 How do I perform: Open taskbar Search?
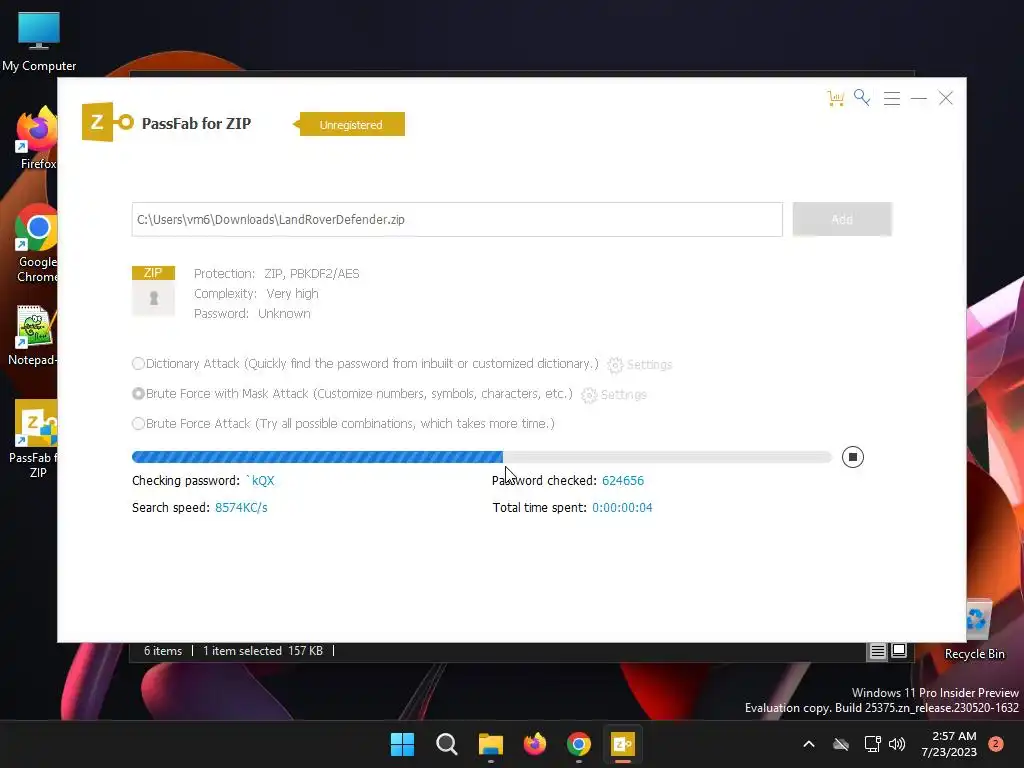[447, 744]
